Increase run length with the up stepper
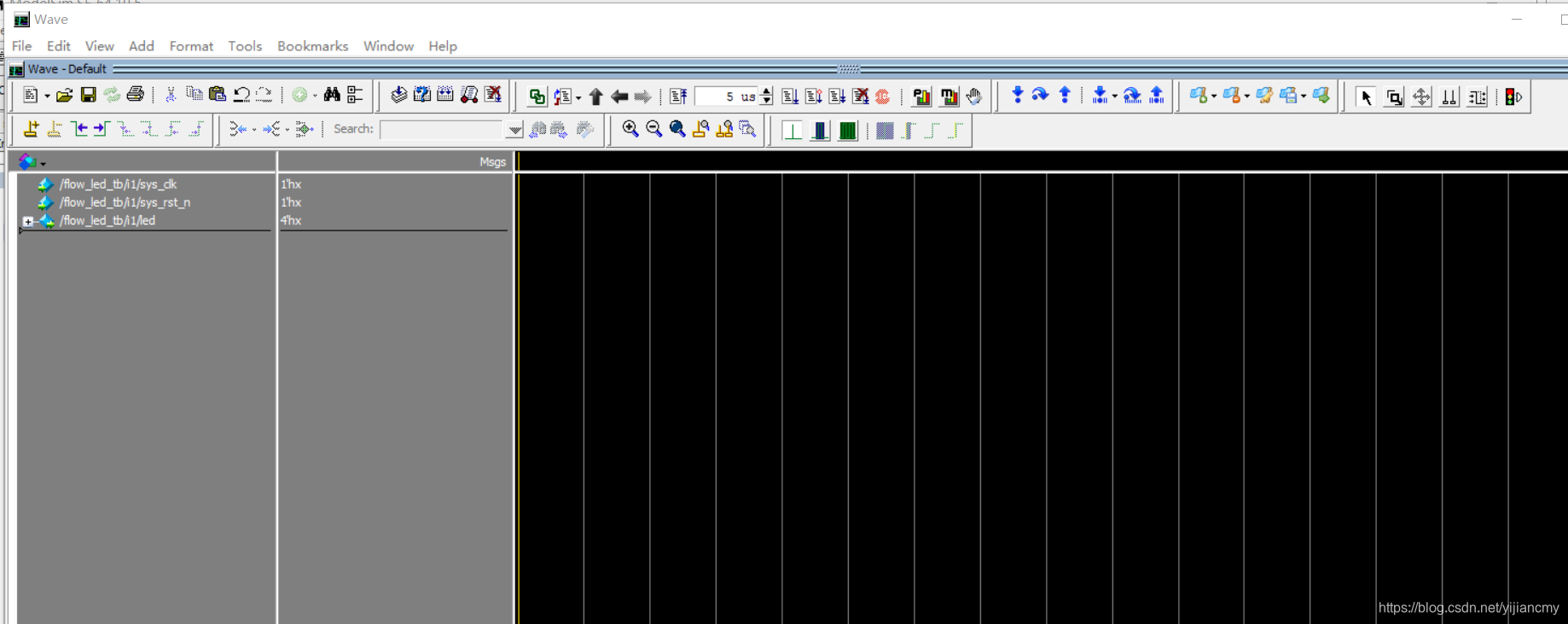This screenshot has width=1568, height=624. coord(767,91)
